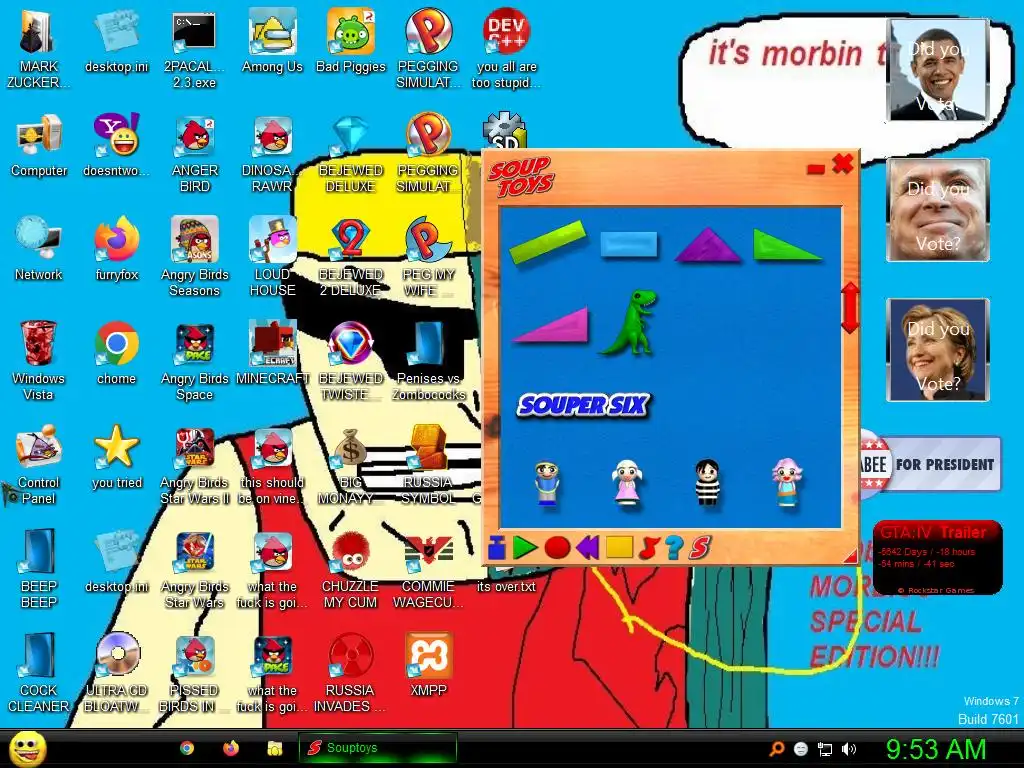Open the ANGER BIRD shortcut

tap(195, 153)
